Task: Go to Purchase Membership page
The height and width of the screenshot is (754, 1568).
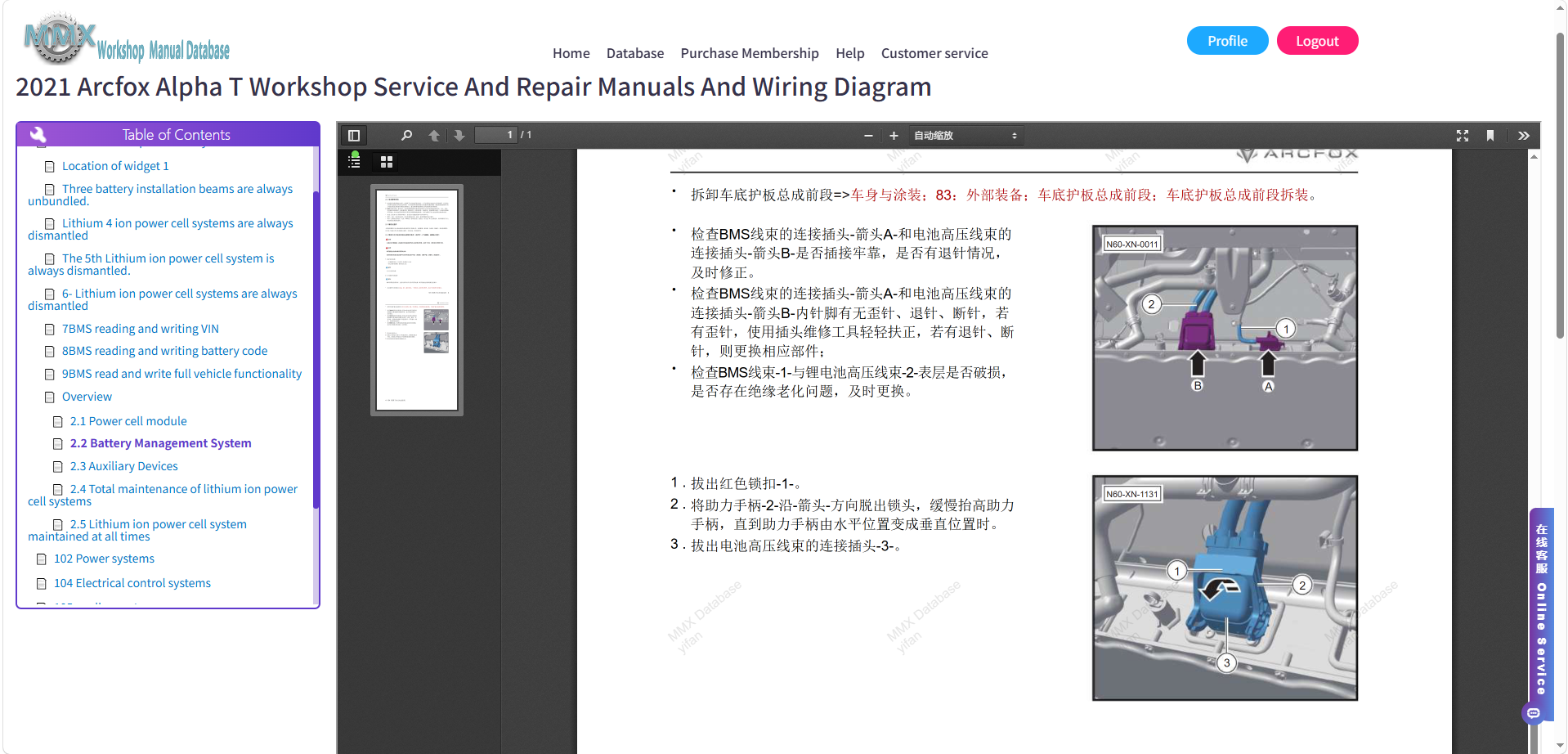Action: click(x=750, y=53)
